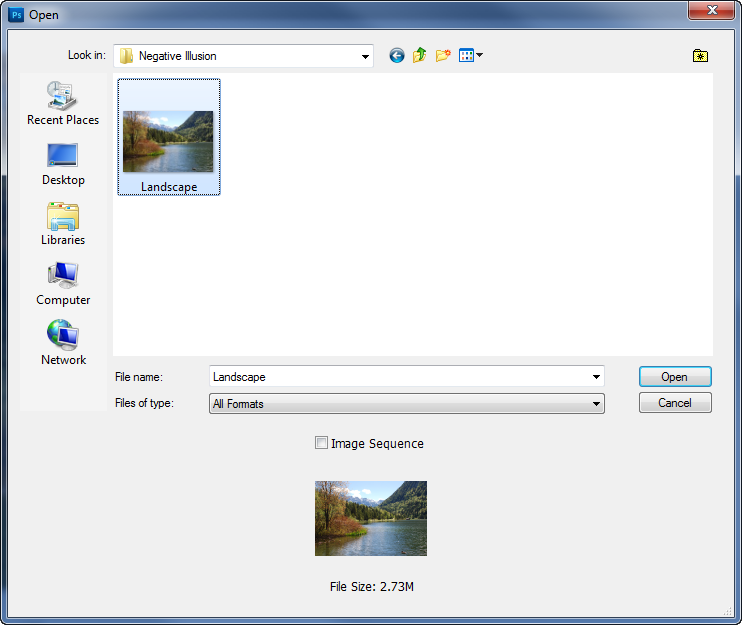Select the Landscape image file
Screen dimensions: 742x625
tap(168, 137)
